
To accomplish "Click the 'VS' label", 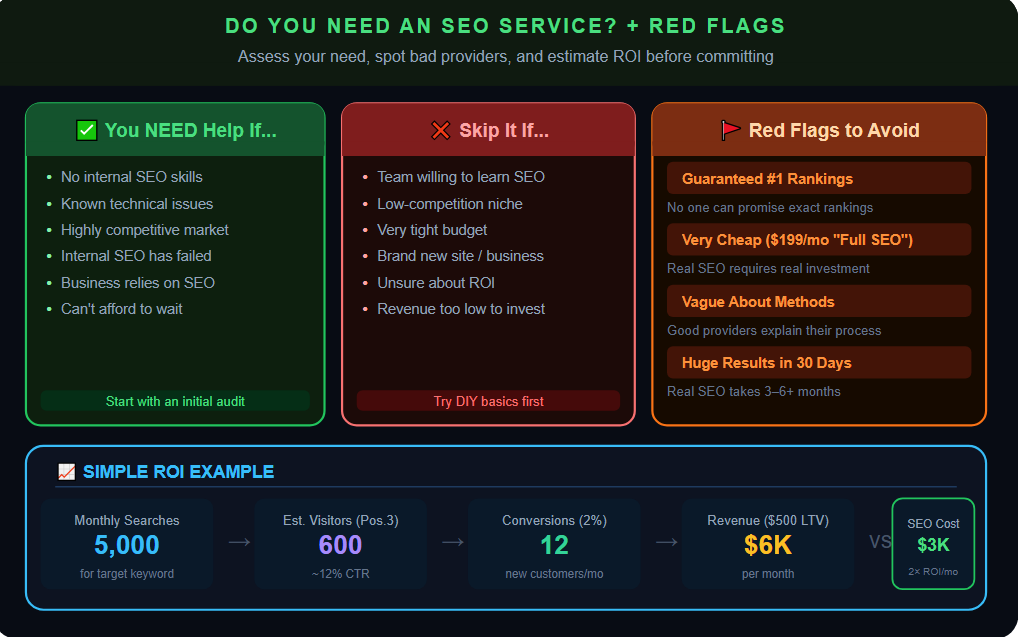I will (880, 542).
